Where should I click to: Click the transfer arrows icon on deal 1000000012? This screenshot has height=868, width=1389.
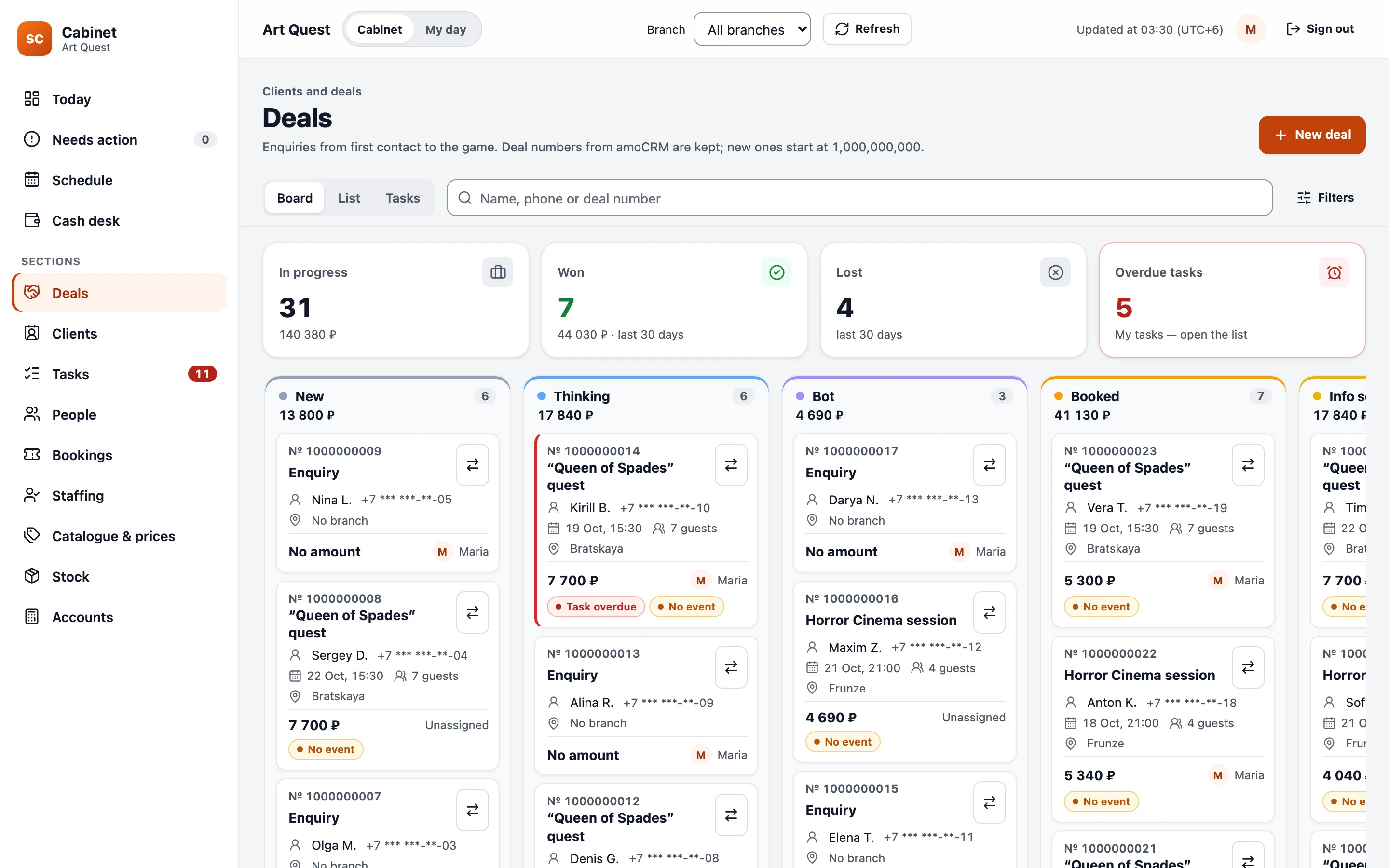tap(731, 815)
